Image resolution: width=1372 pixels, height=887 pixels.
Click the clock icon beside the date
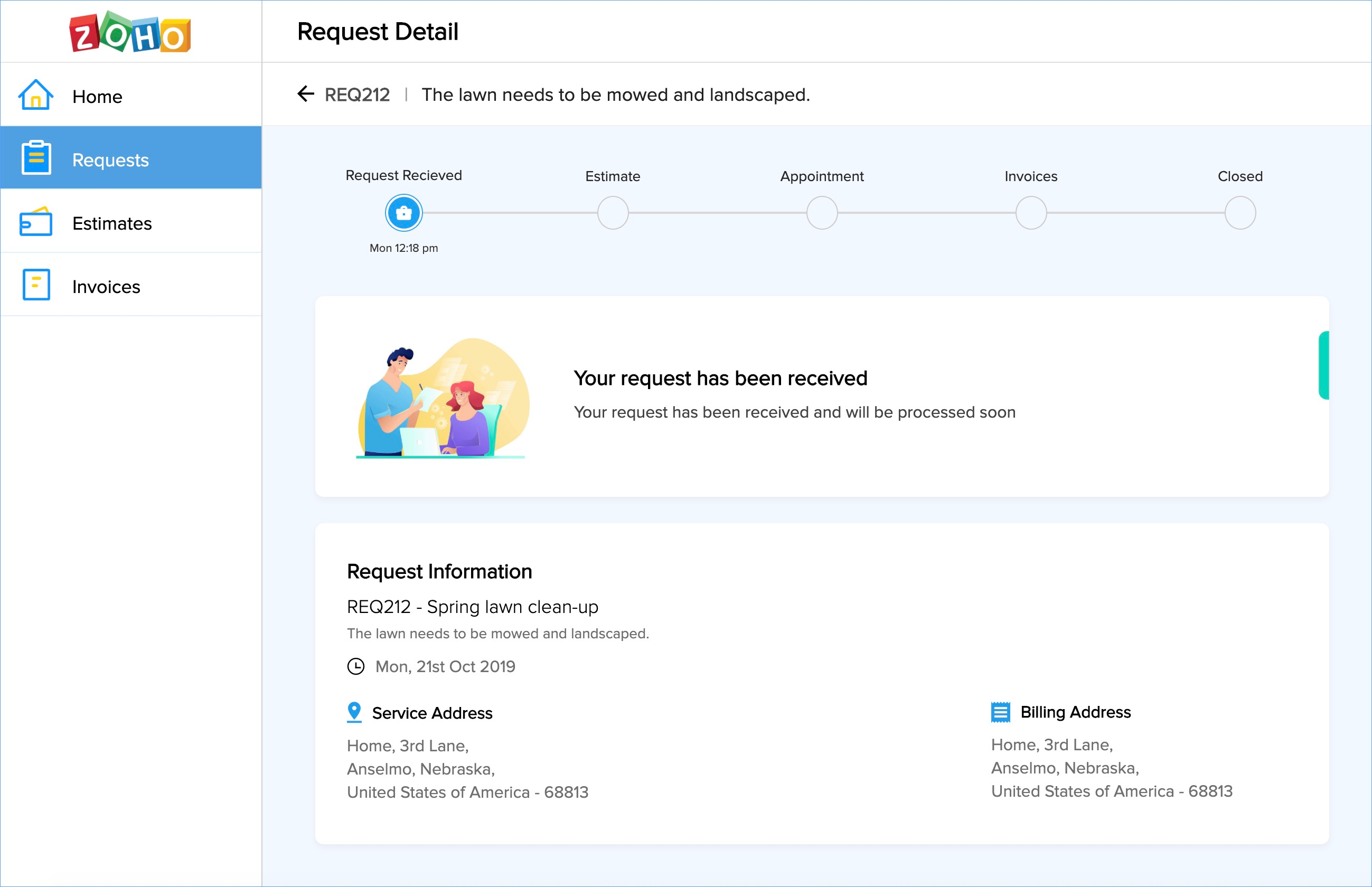coord(356,666)
